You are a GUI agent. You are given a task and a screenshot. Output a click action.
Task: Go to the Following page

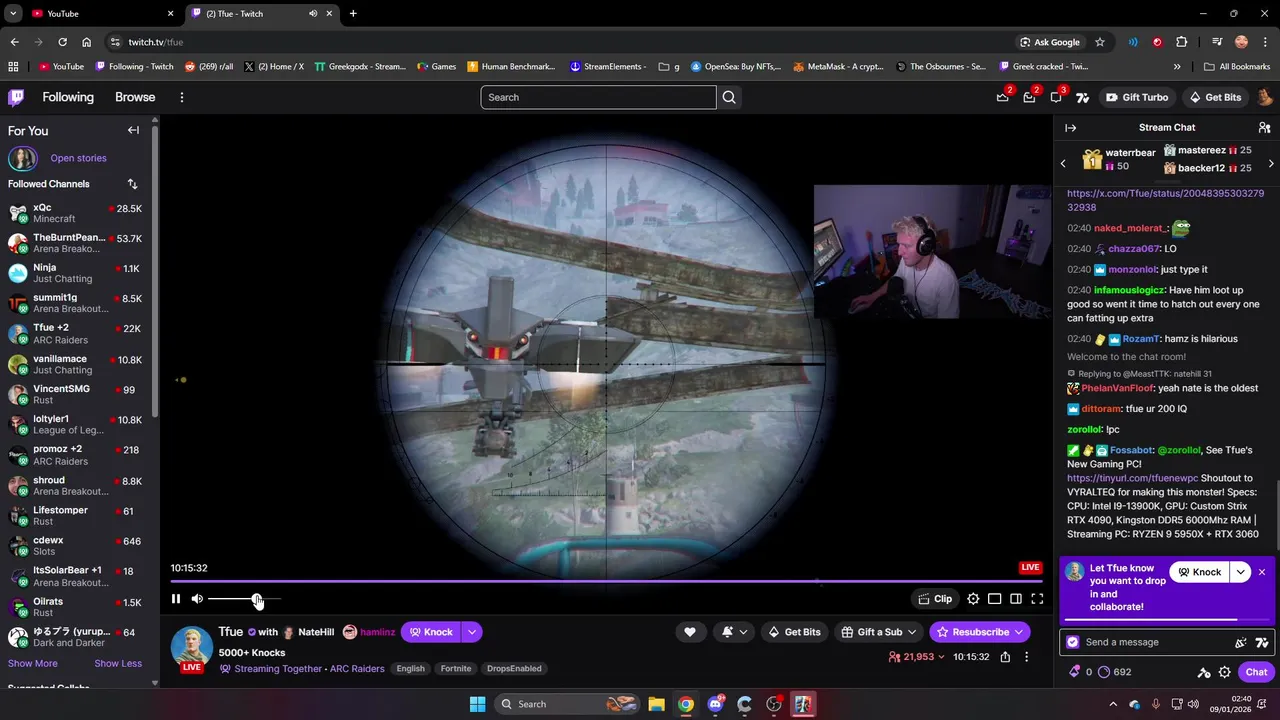(68, 97)
